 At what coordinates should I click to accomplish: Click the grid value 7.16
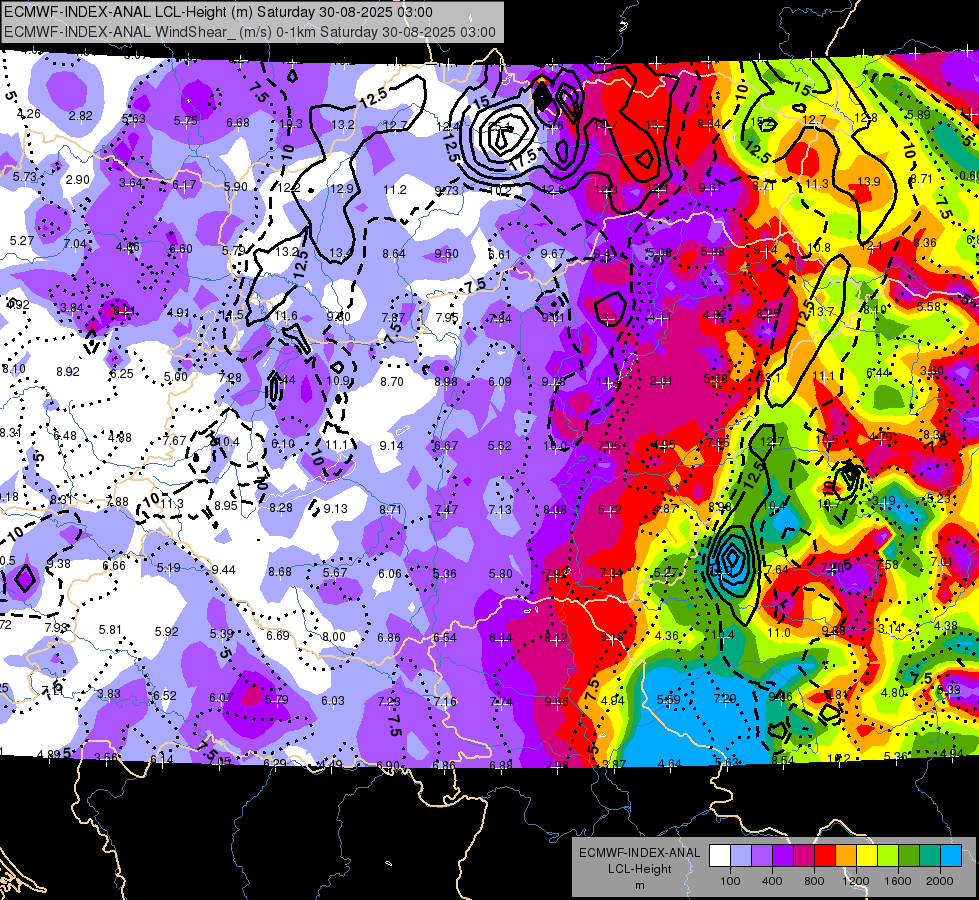(445, 701)
